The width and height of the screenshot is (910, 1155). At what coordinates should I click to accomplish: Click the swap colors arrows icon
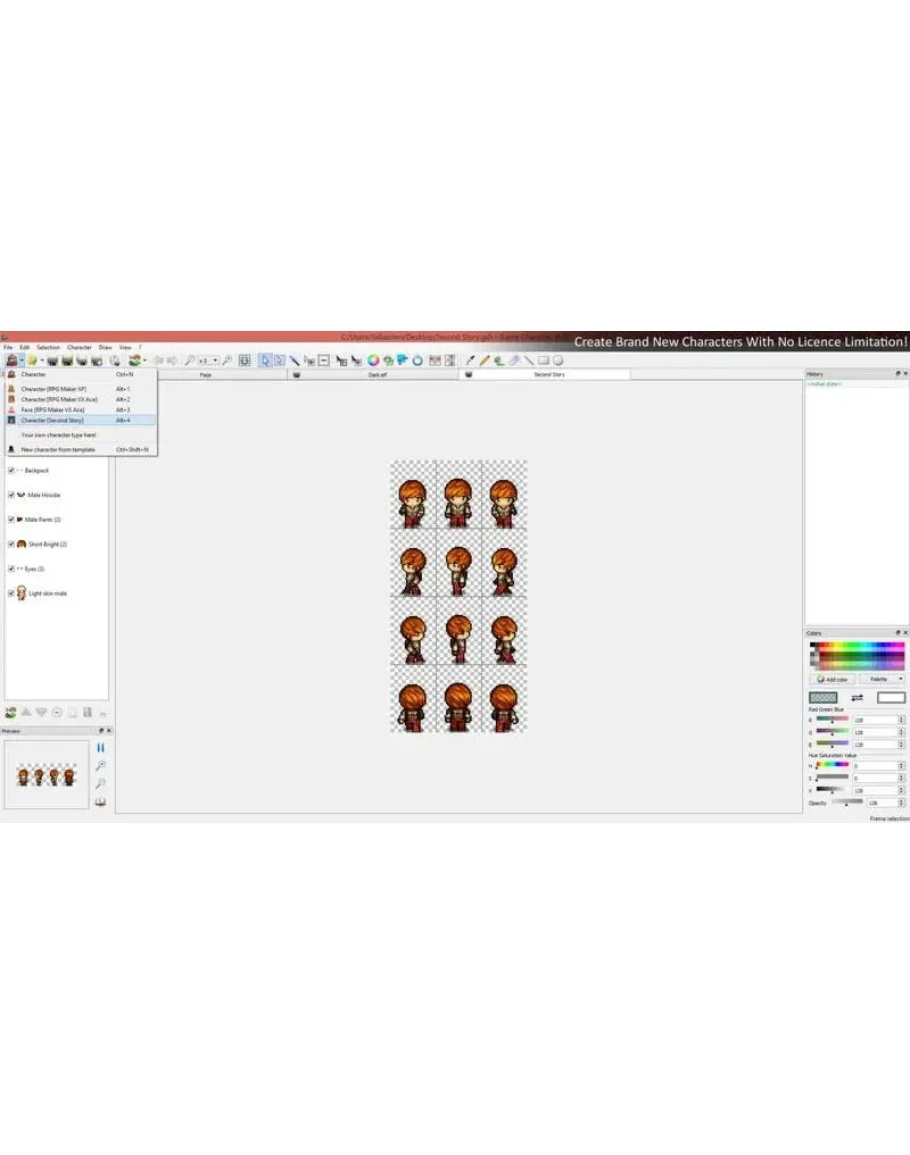pyautogui.click(x=857, y=697)
